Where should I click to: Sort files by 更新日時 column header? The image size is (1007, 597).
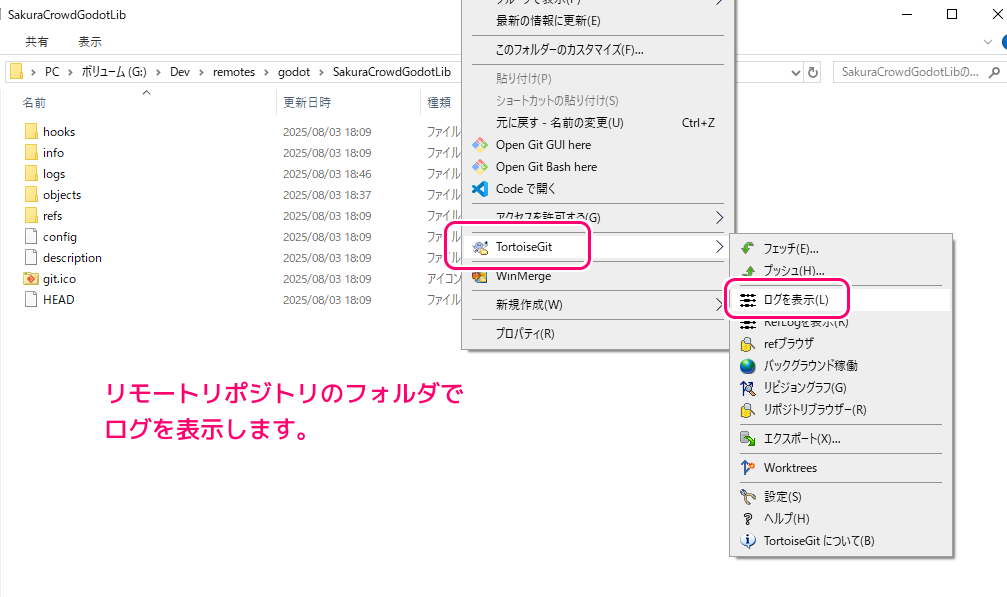pos(307,102)
